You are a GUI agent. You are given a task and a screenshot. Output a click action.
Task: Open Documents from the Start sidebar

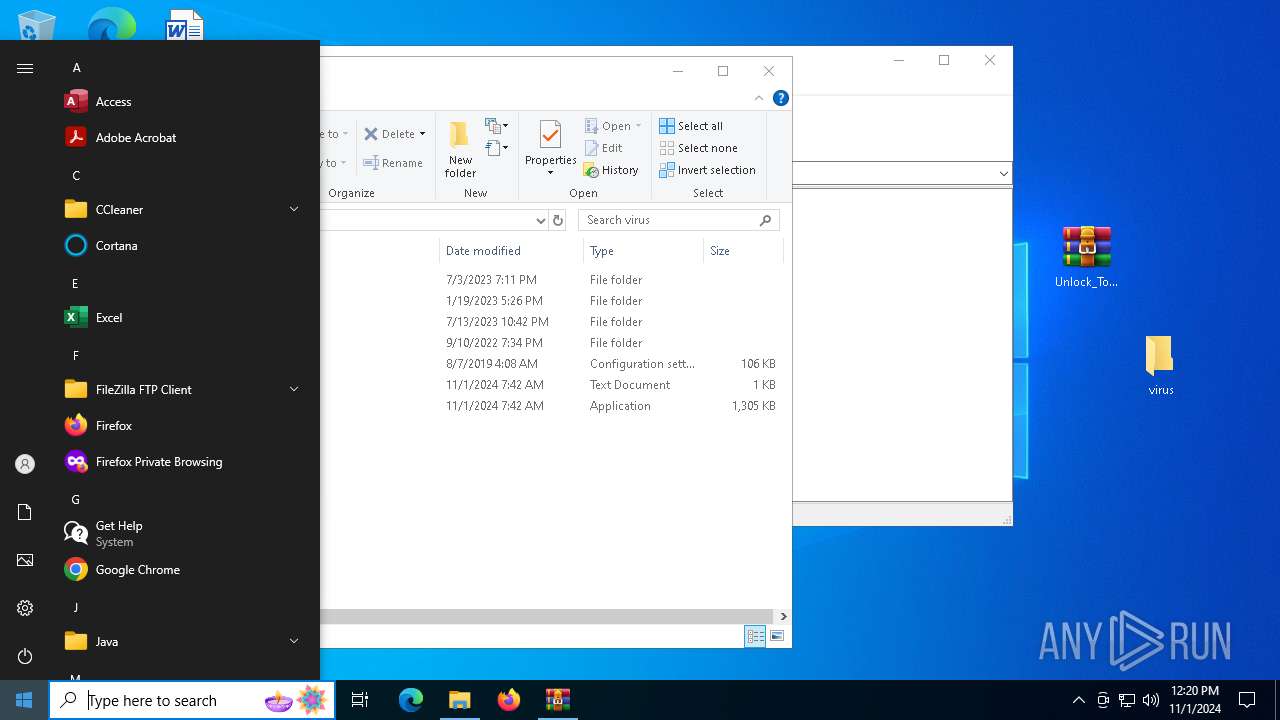point(25,512)
